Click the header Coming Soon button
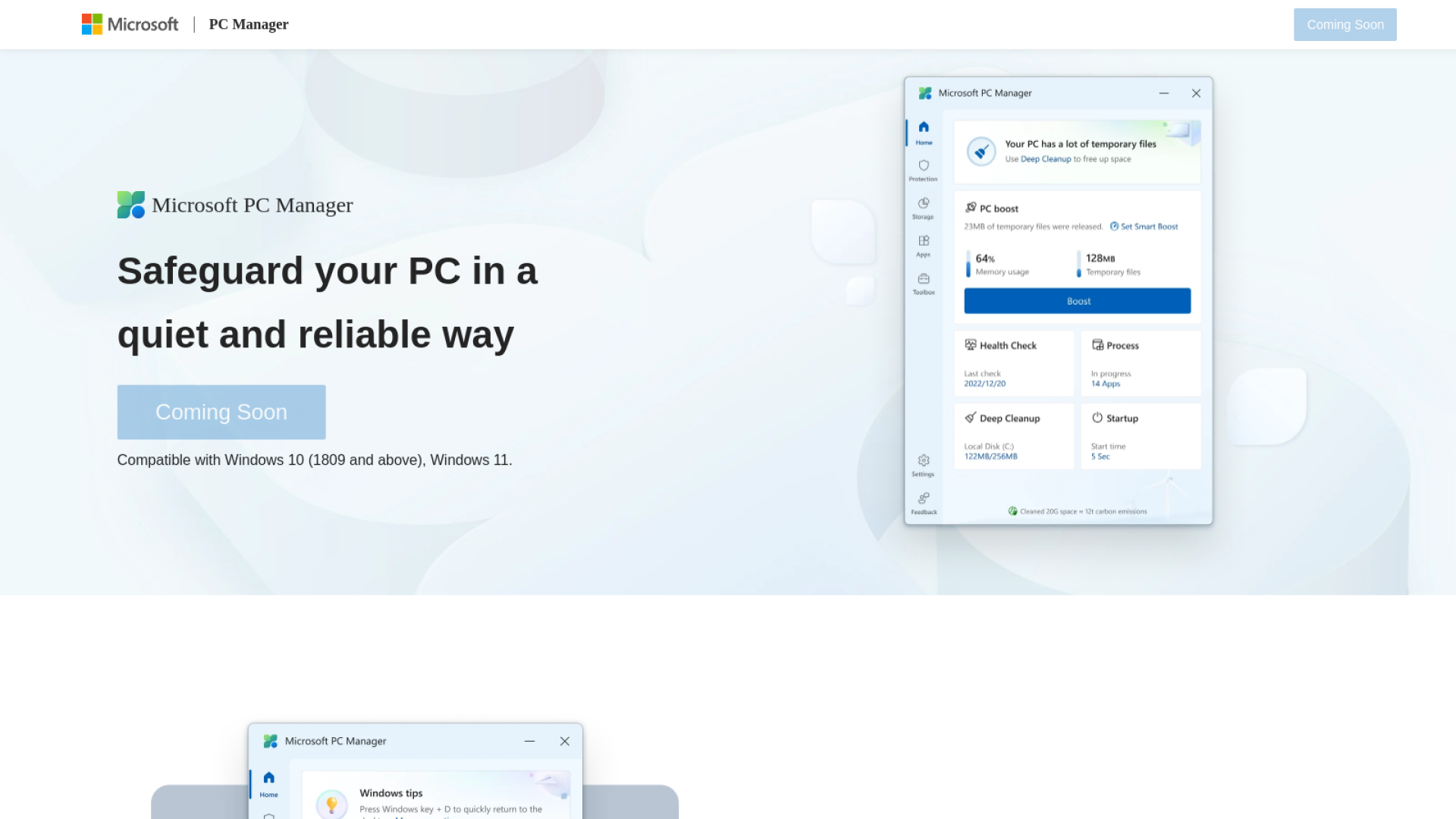Viewport: 1456px width, 819px height. [1345, 24]
